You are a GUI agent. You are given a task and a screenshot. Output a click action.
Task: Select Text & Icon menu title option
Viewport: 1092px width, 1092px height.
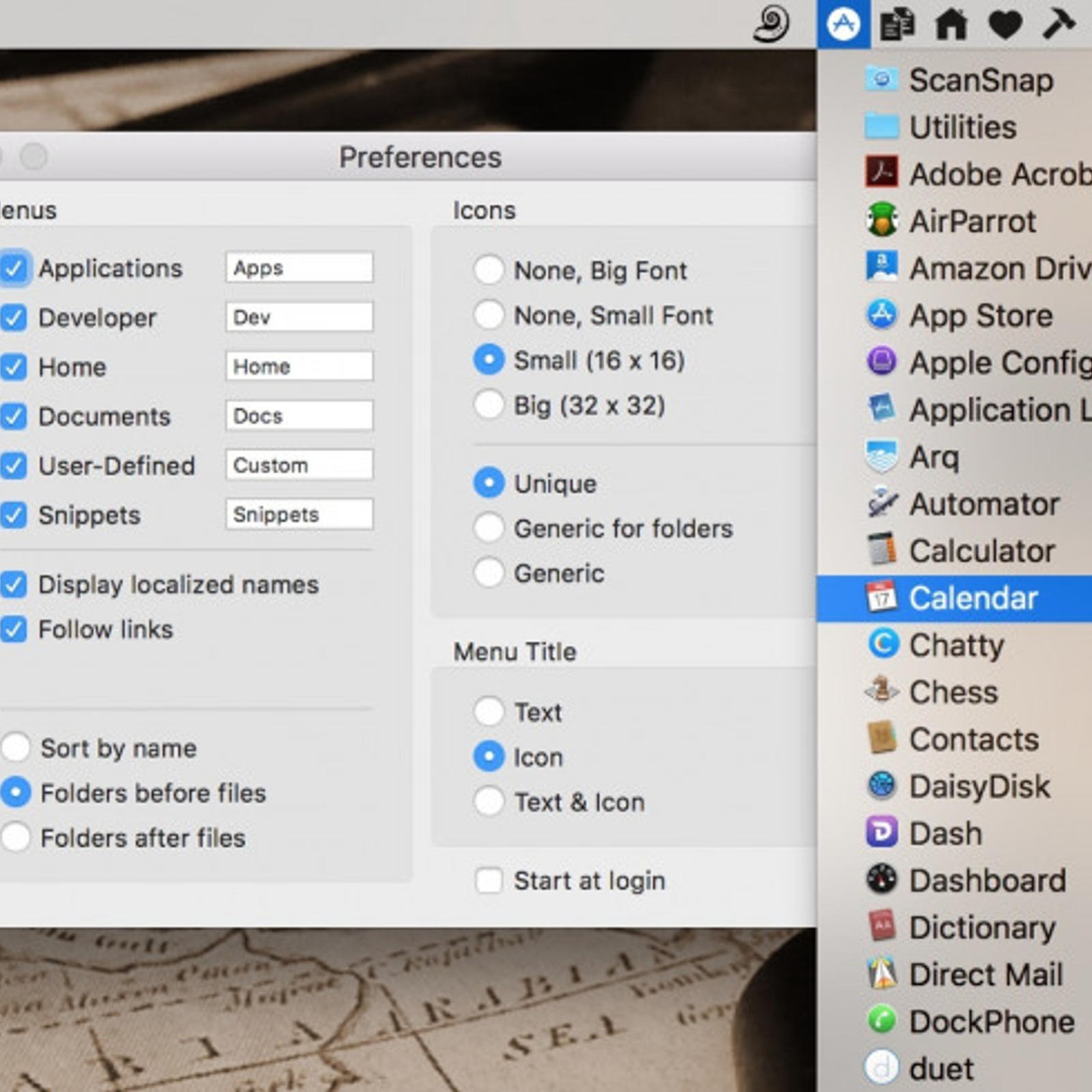click(x=489, y=802)
